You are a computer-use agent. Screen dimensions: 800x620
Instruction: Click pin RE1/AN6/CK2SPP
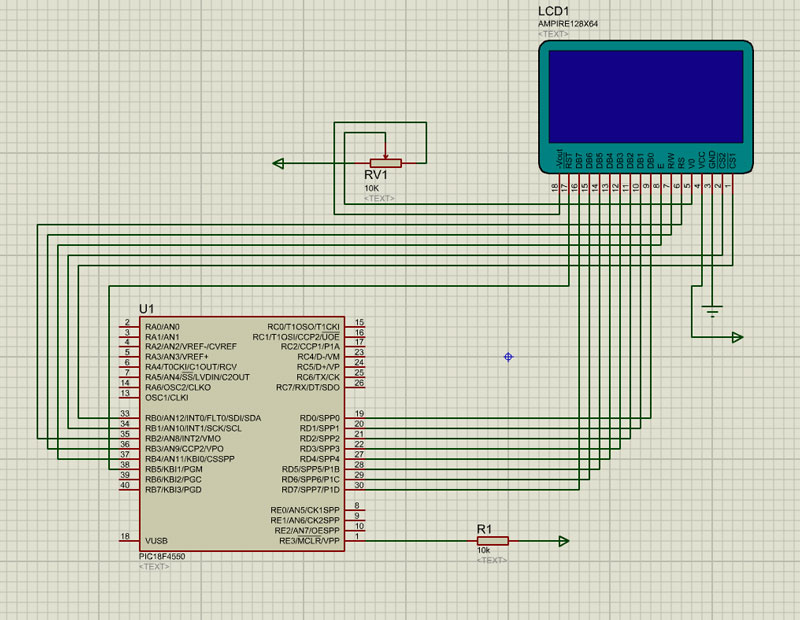pyautogui.click(x=305, y=520)
